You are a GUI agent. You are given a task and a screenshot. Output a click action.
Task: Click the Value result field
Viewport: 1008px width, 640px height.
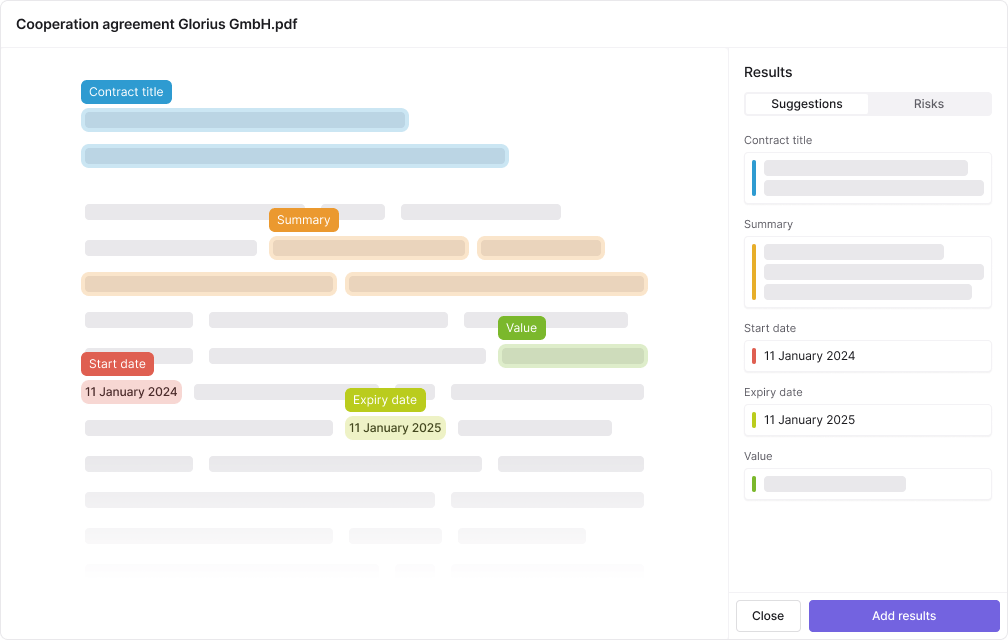[x=868, y=484]
